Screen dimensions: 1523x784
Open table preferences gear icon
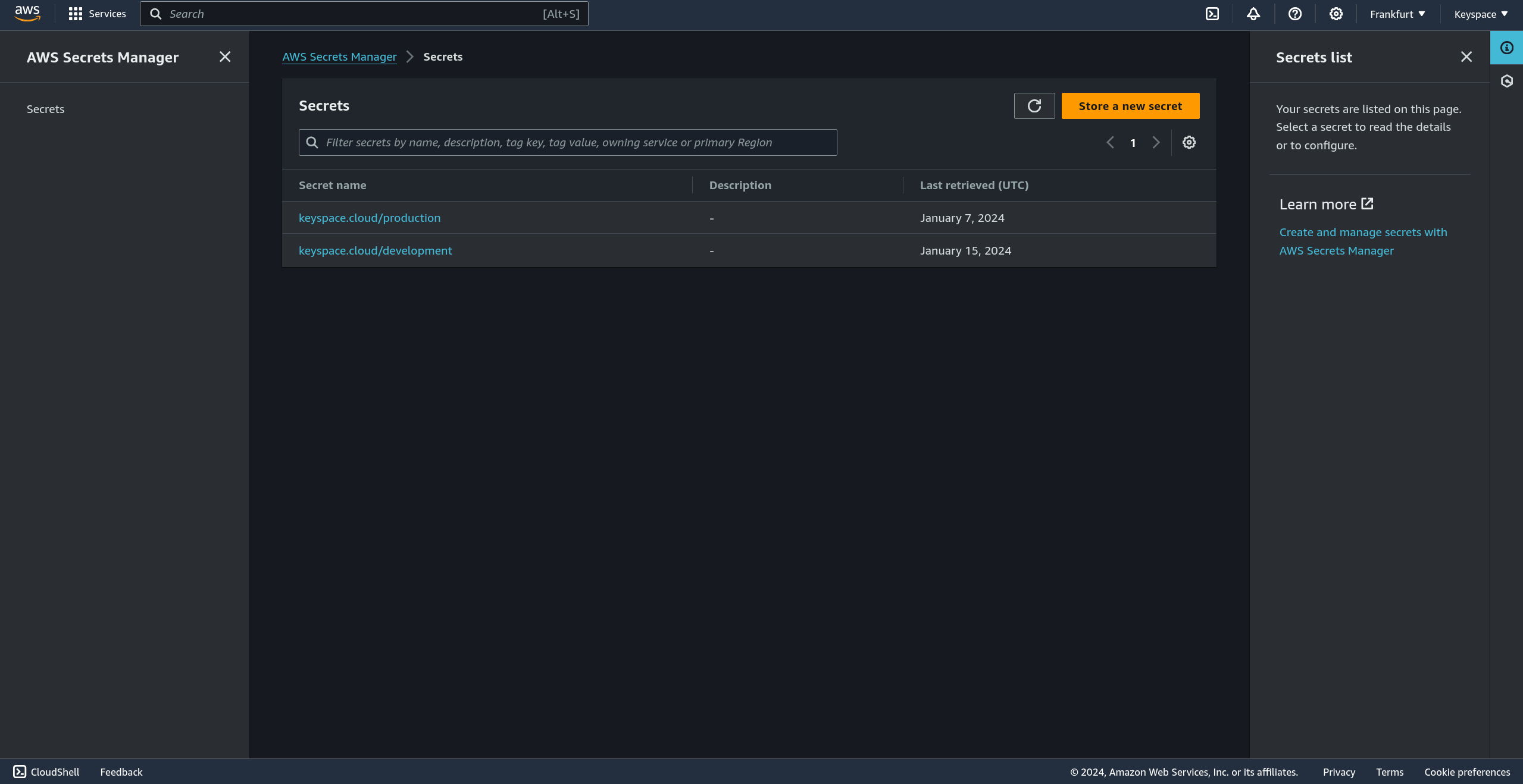click(x=1189, y=142)
